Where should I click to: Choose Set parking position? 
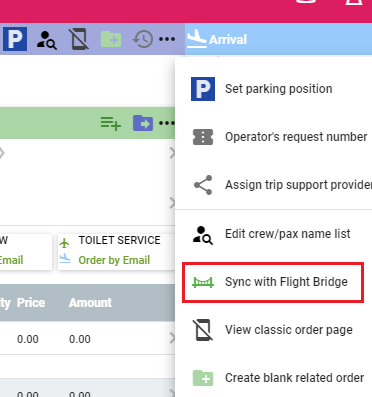point(273,89)
